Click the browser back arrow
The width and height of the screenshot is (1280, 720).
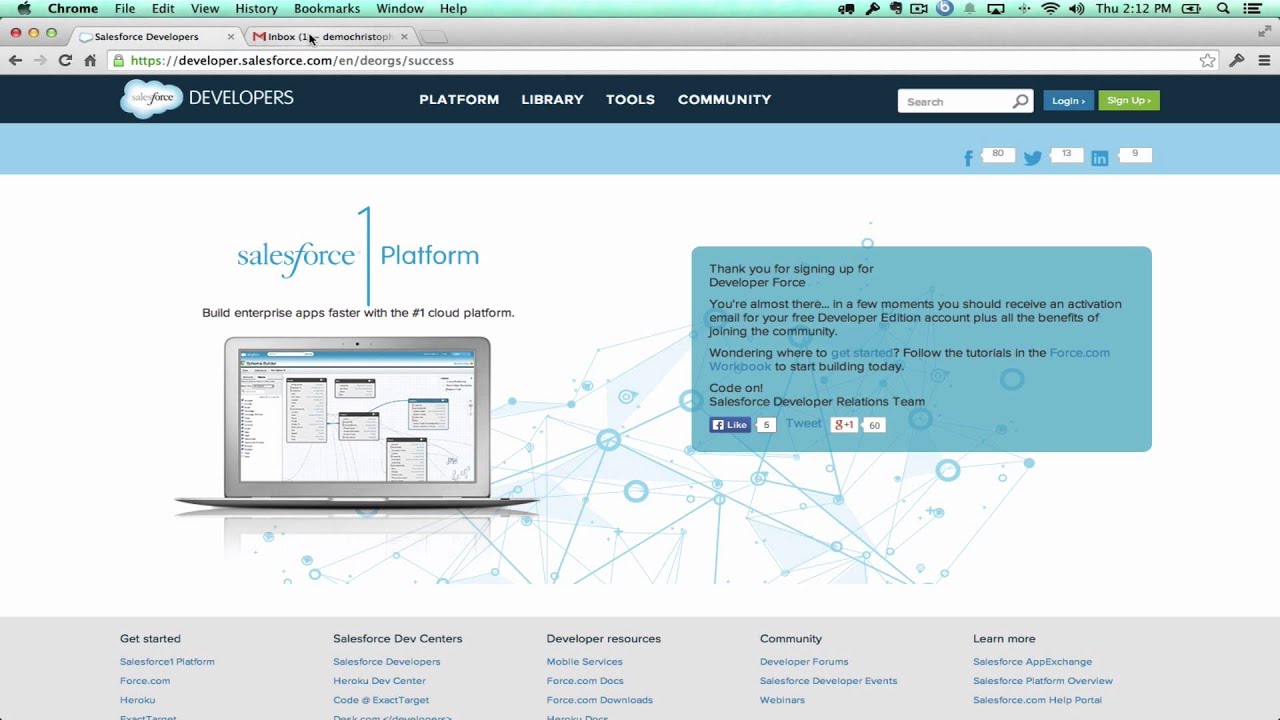pos(15,60)
